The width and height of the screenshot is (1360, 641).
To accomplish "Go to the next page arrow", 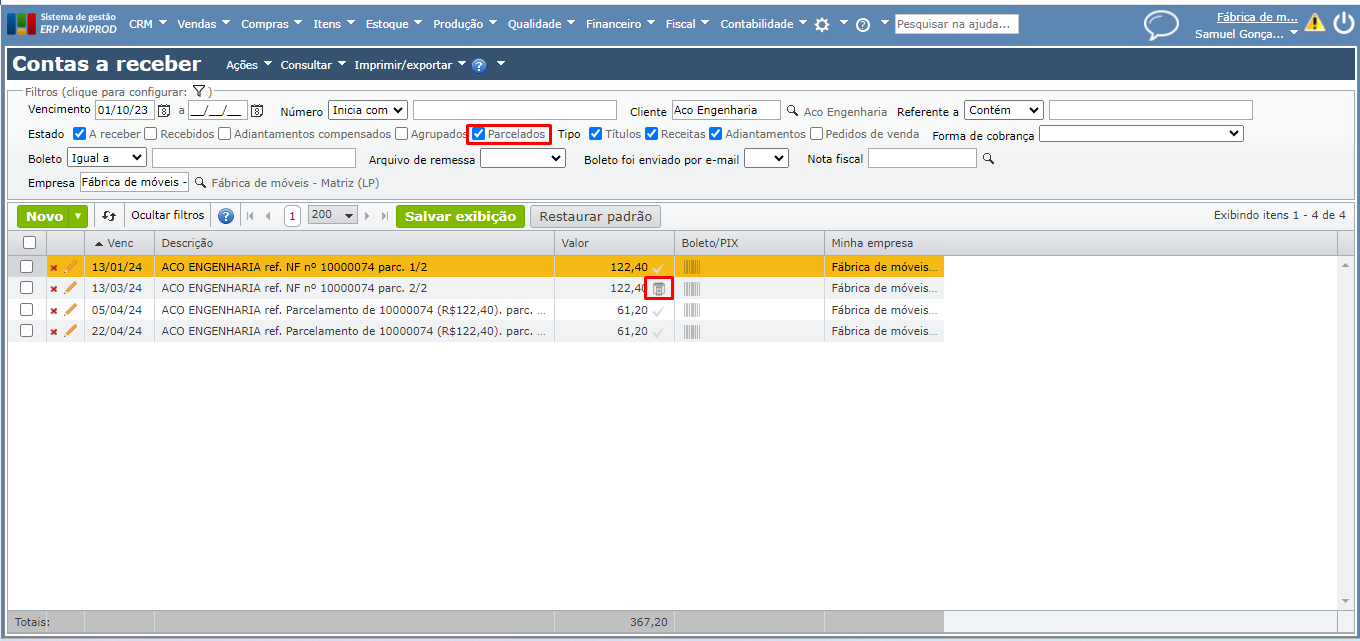I will (x=368, y=216).
